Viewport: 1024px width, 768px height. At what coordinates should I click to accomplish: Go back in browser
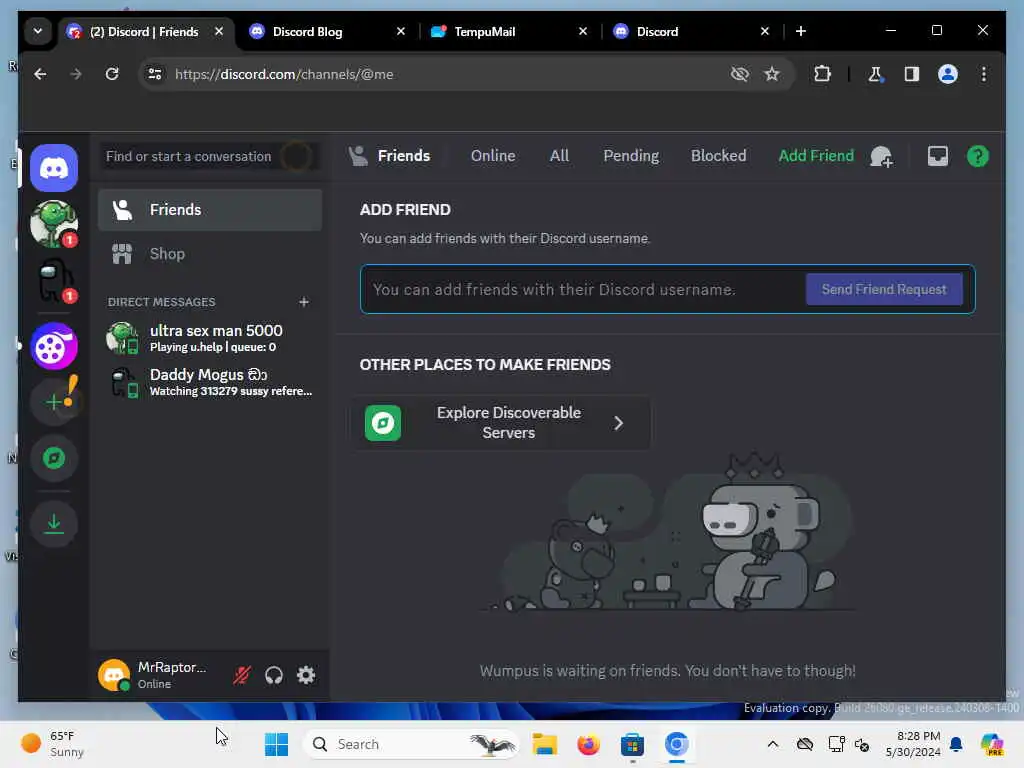click(x=40, y=74)
